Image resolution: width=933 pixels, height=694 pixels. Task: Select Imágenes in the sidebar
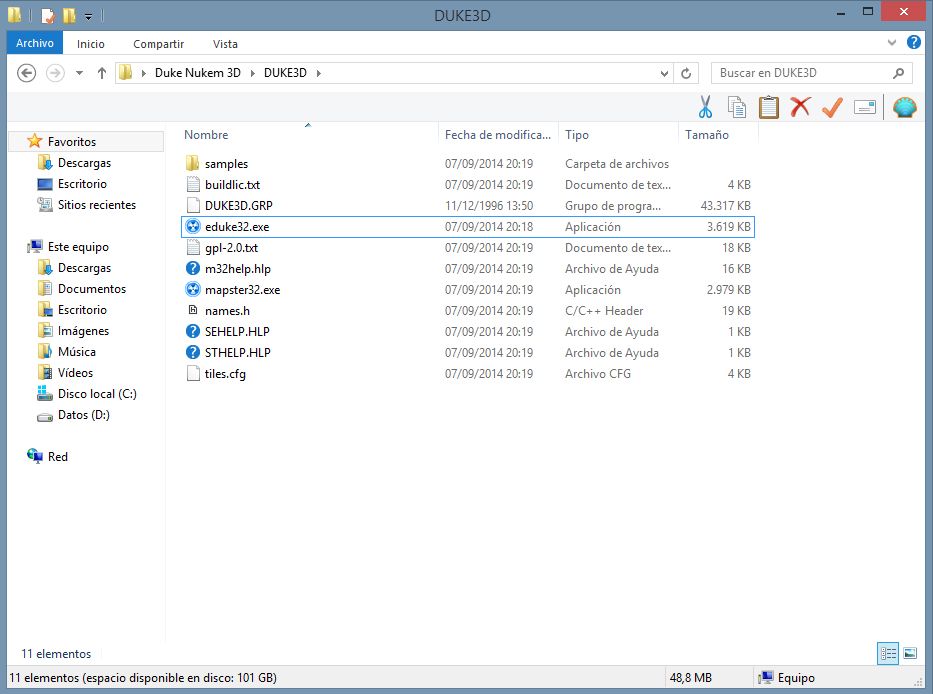[x=83, y=331]
